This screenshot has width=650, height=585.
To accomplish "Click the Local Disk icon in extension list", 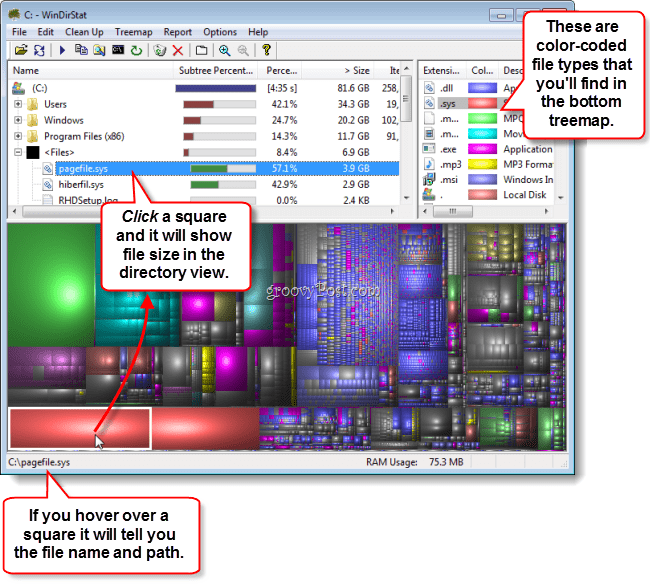I will (429, 194).
